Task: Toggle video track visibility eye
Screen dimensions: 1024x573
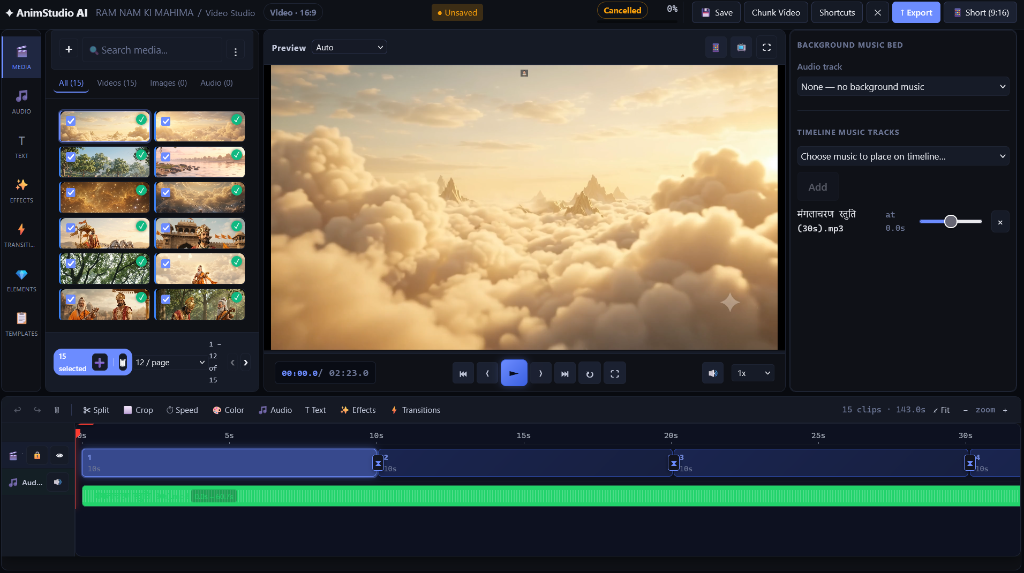Action: coord(59,455)
